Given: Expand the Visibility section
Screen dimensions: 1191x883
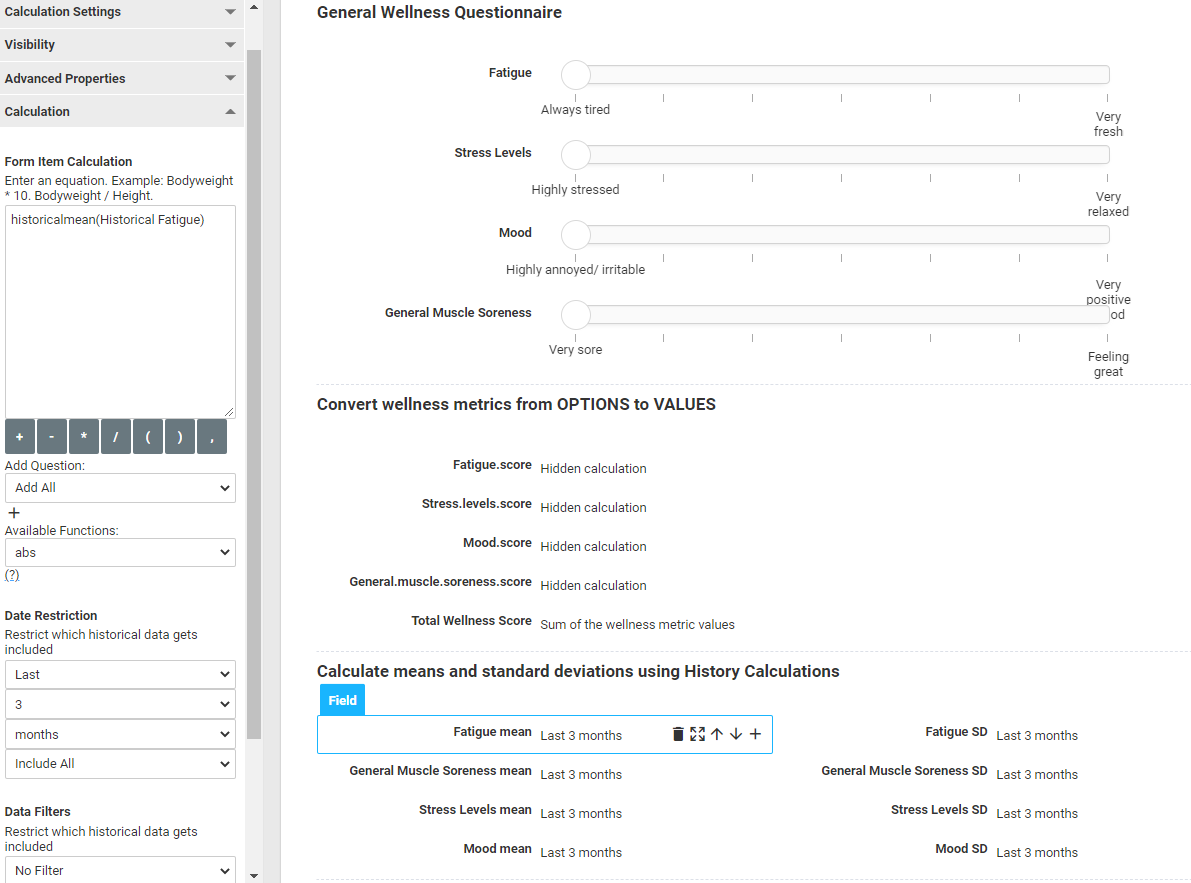Looking at the screenshot, I should click(x=122, y=45).
